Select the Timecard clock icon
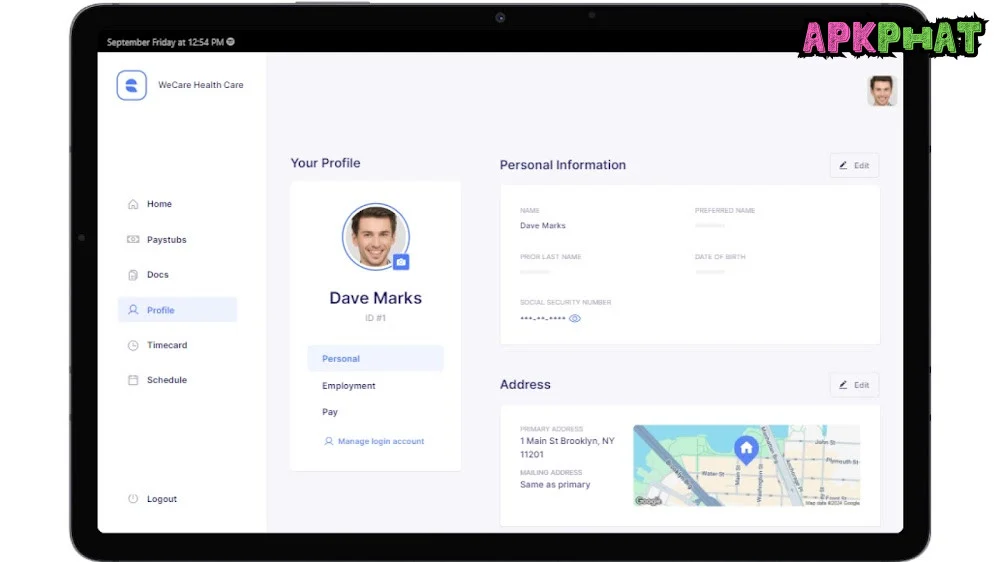This screenshot has width=1000, height=562. point(133,345)
